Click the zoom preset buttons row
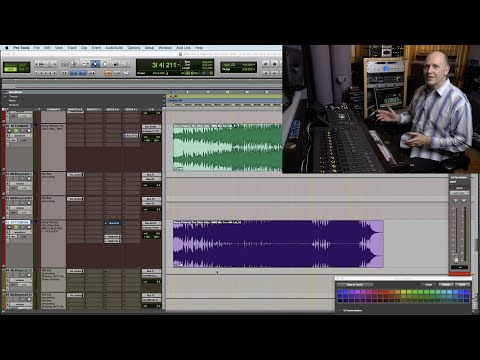Image resolution: width=480 pixels, height=360 pixels. tap(46, 73)
